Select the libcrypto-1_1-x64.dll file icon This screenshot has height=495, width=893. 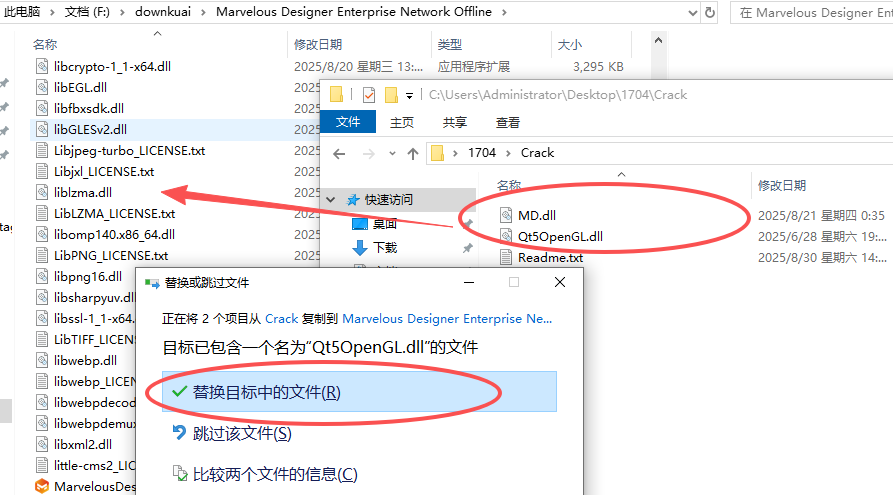point(42,66)
